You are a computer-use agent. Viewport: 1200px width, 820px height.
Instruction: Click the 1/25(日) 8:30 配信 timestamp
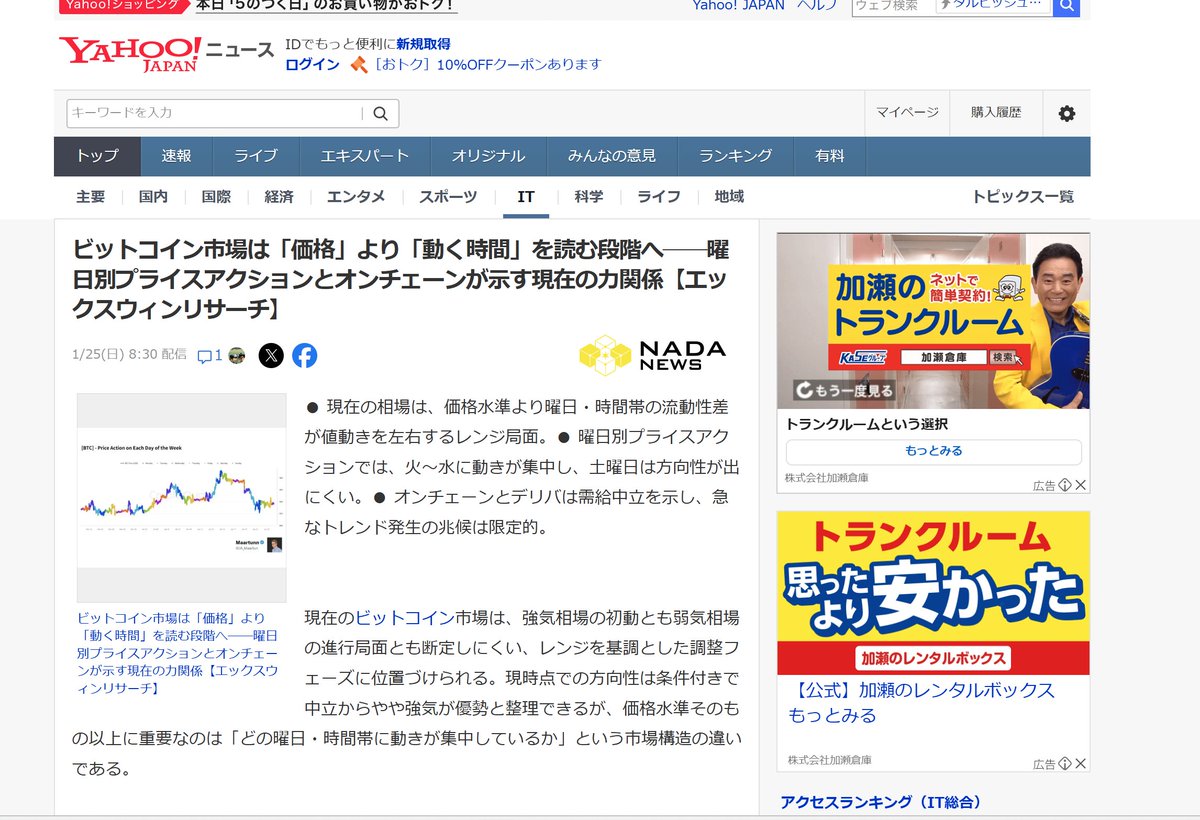[129, 355]
